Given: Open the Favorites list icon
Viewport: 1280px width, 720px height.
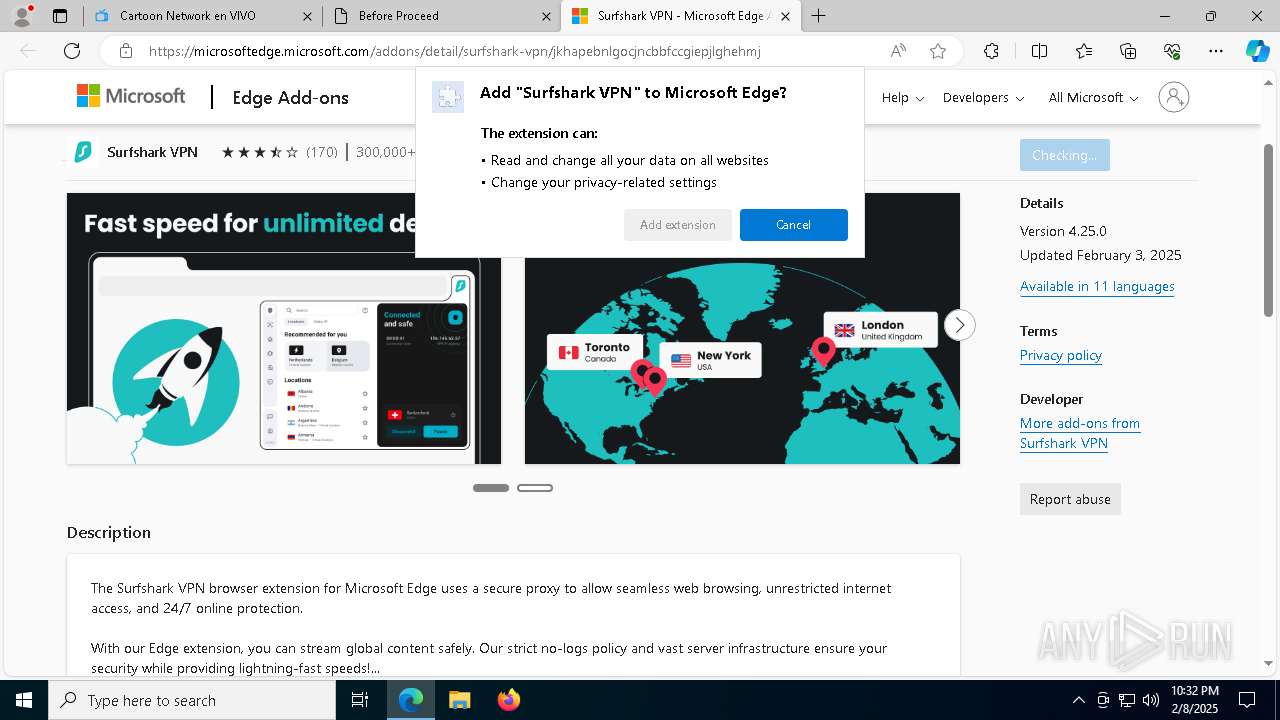Looking at the screenshot, I should click(x=1084, y=51).
